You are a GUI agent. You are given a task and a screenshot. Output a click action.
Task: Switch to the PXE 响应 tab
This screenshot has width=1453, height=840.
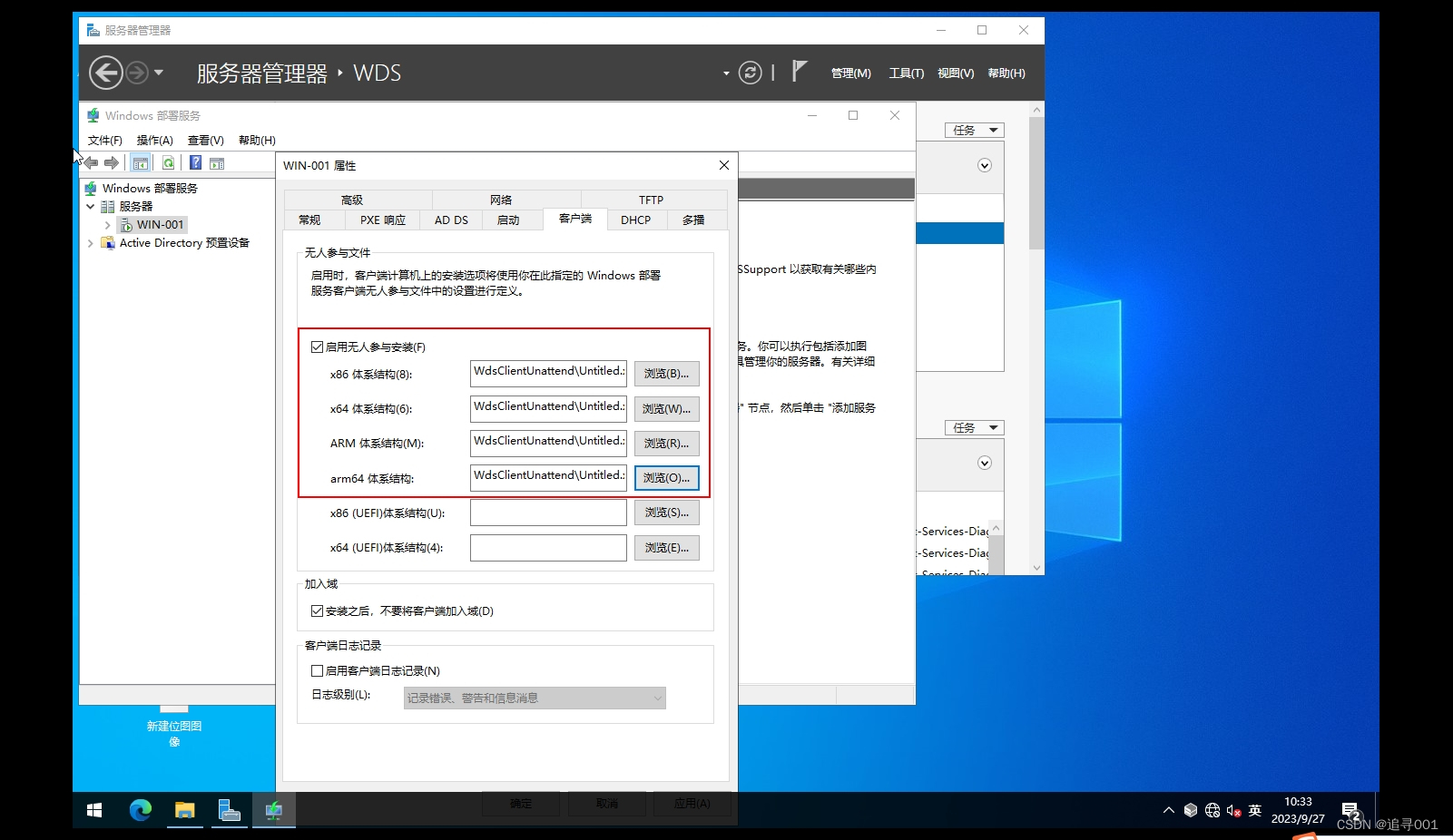(383, 220)
